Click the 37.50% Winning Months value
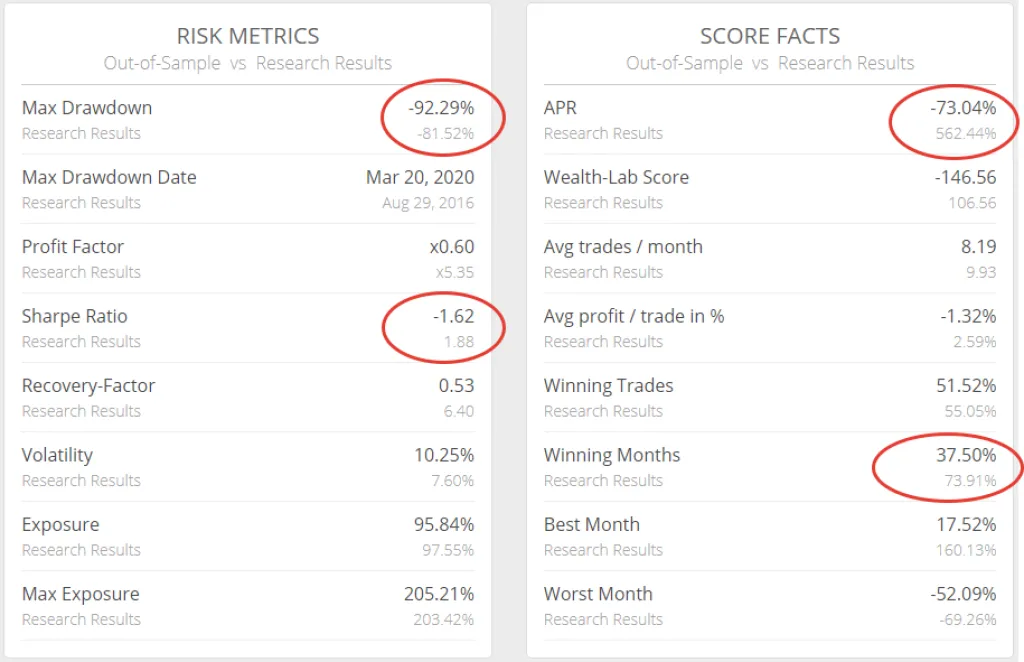1024x662 pixels. click(966, 455)
